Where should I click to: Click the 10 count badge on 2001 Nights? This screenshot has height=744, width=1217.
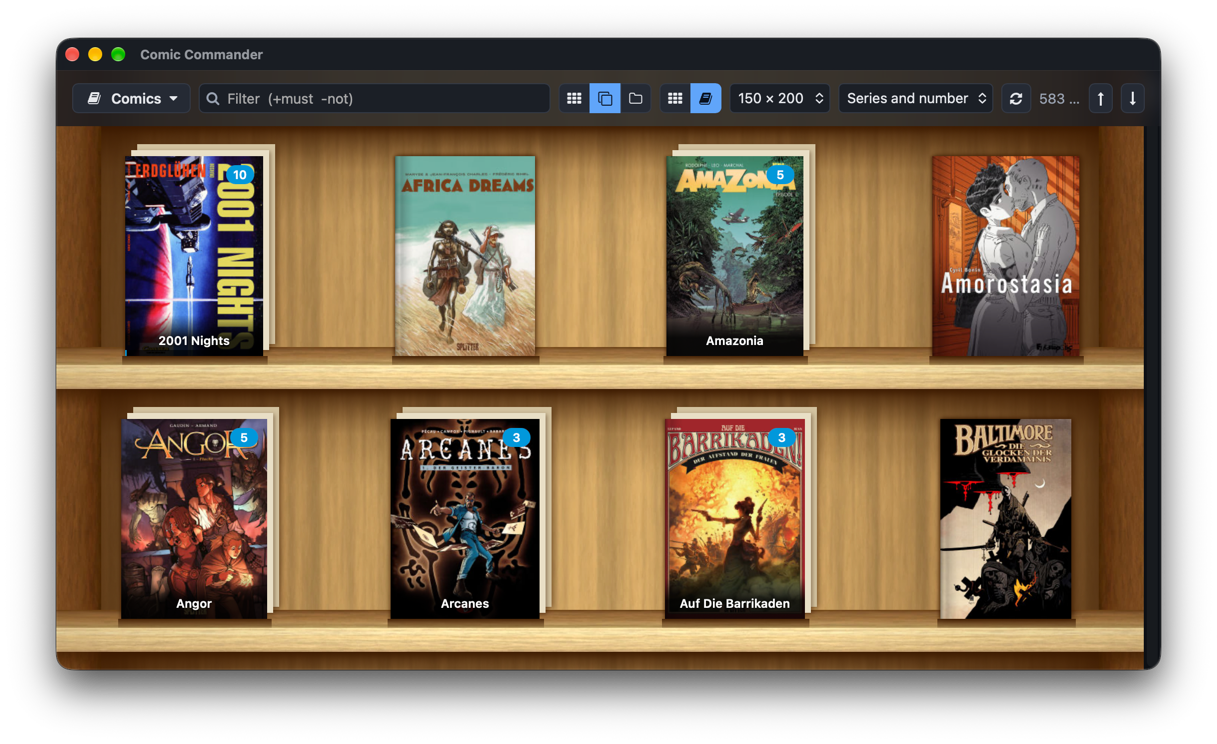click(x=238, y=175)
